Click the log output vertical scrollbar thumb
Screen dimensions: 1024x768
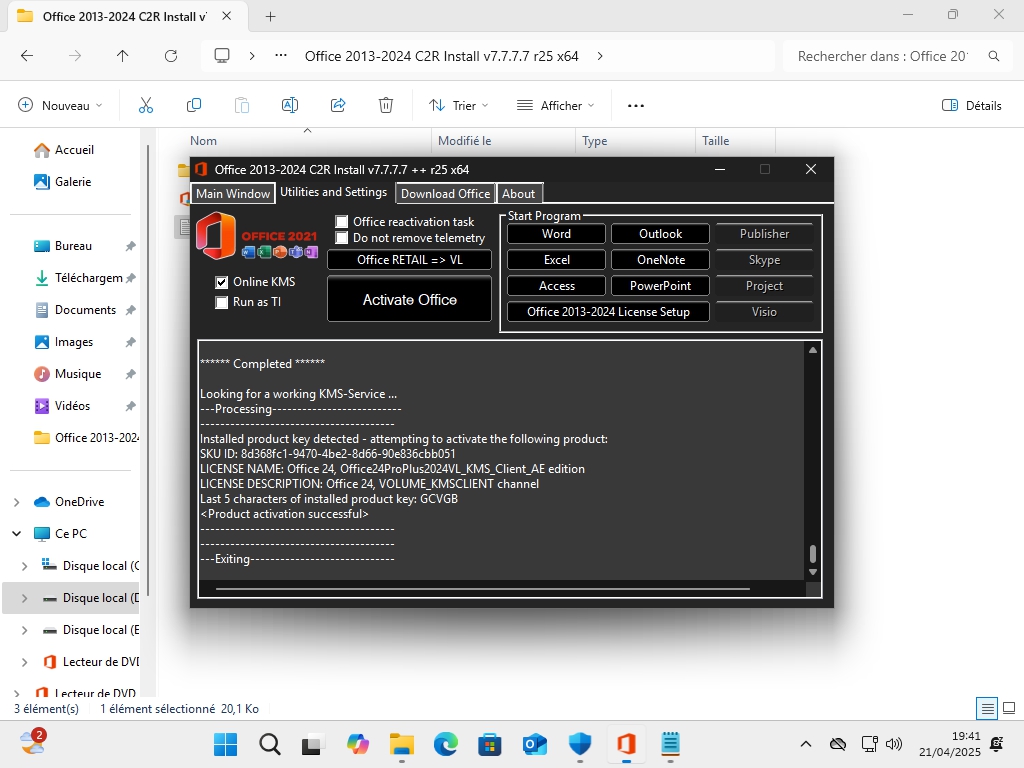coord(813,553)
